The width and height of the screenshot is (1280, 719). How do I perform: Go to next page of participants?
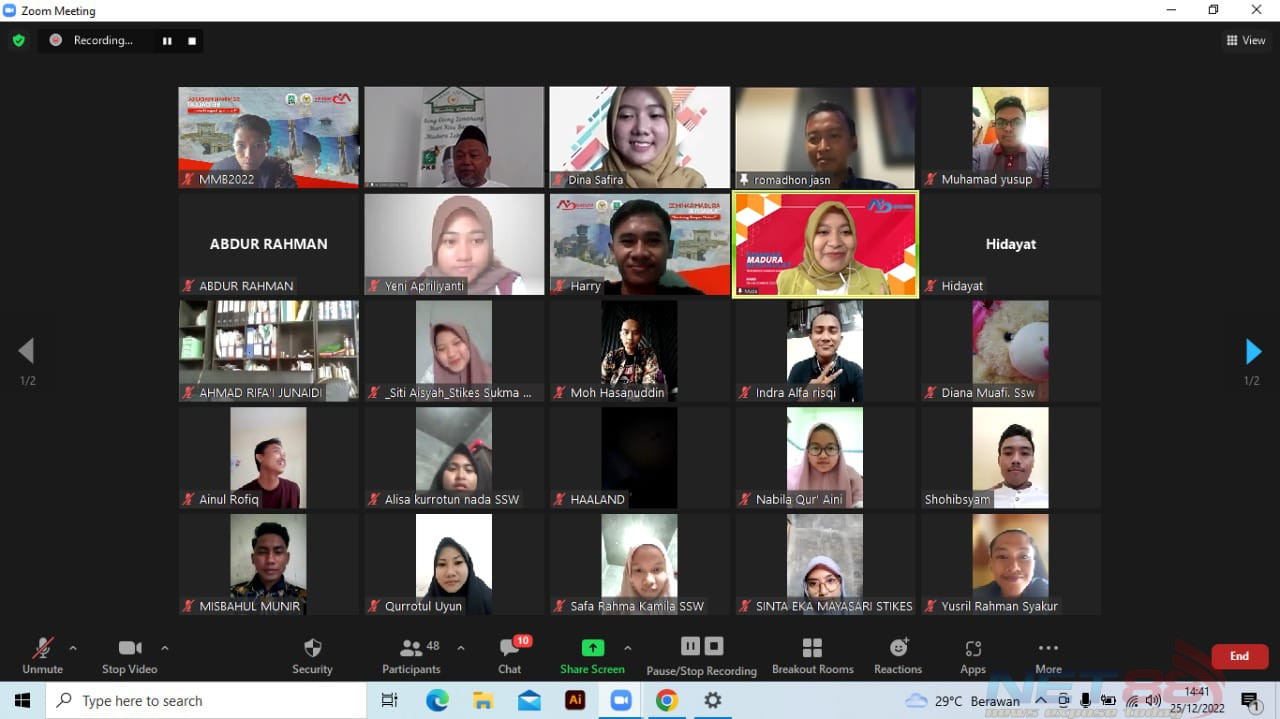pos(1253,351)
